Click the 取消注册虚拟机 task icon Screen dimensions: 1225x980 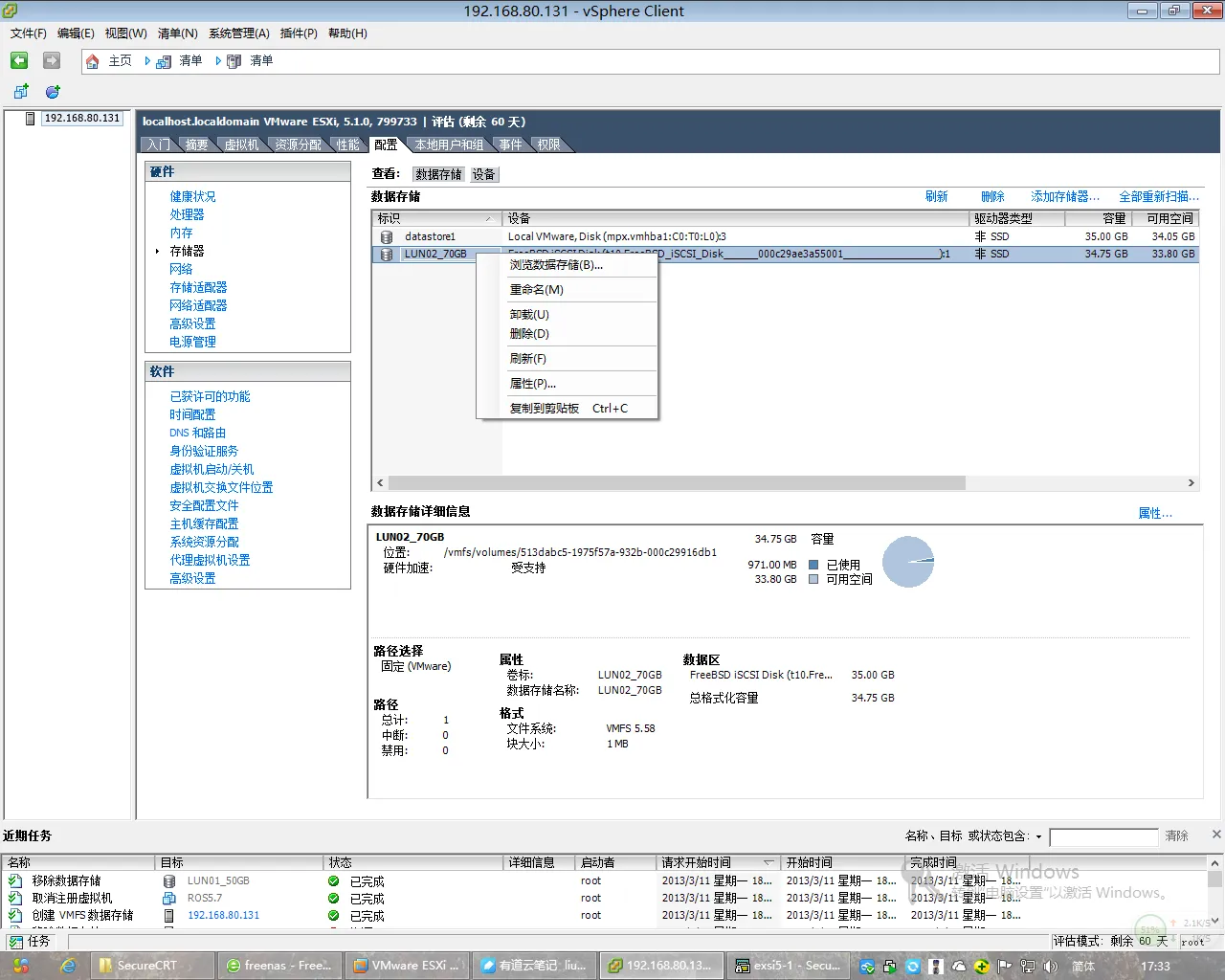(x=15, y=898)
